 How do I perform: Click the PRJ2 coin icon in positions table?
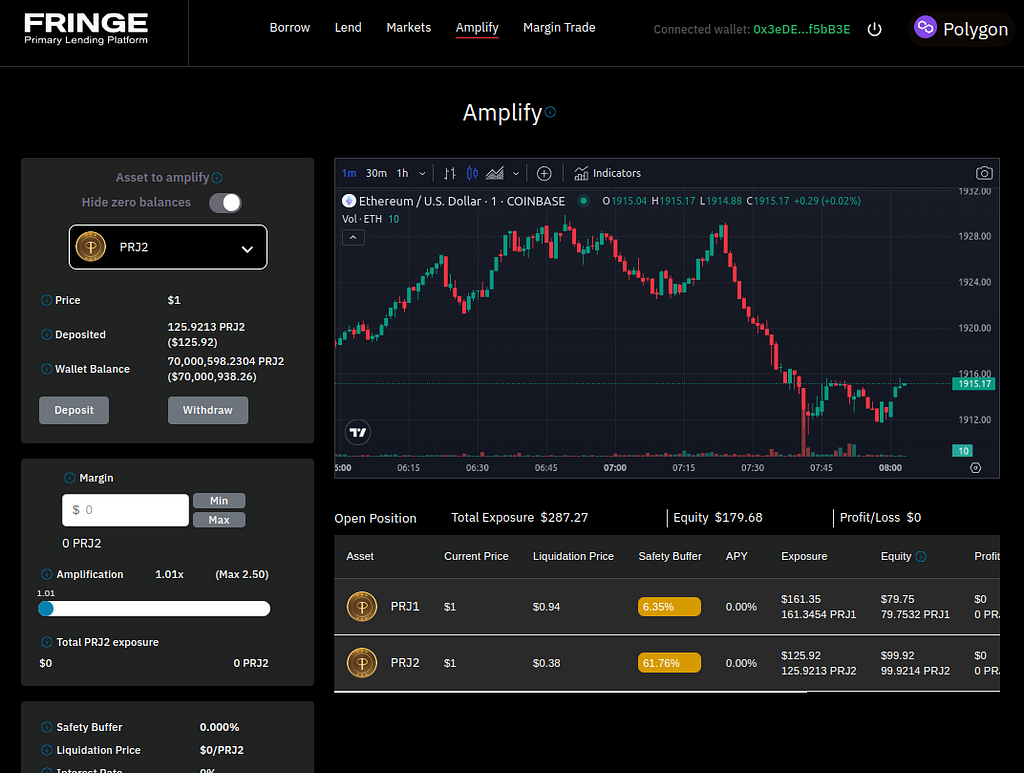pos(362,663)
